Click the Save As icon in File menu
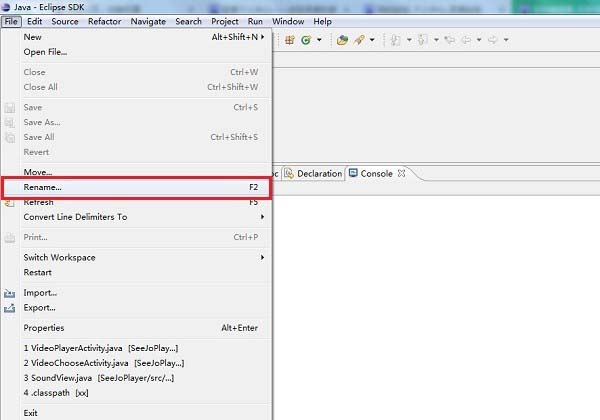Screen dimensions: 600x420 click(10, 123)
